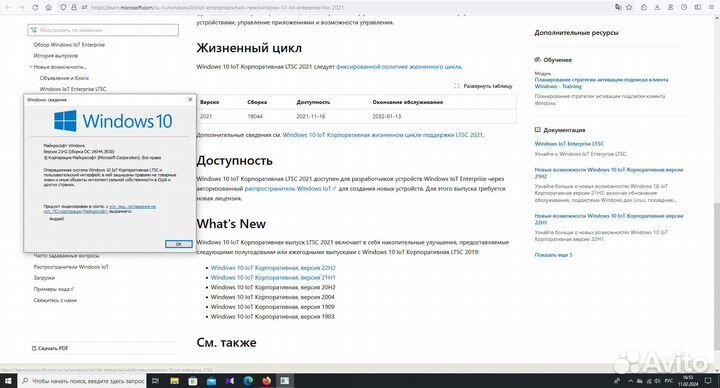Go back using the browser back arrow

(8, 7)
